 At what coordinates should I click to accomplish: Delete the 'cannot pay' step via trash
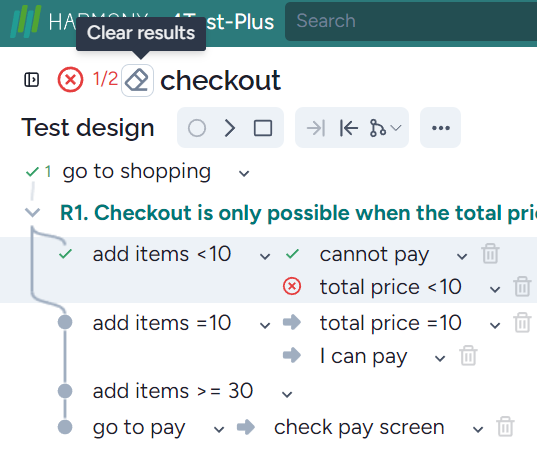pyautogui.click(x=490, y=254)
